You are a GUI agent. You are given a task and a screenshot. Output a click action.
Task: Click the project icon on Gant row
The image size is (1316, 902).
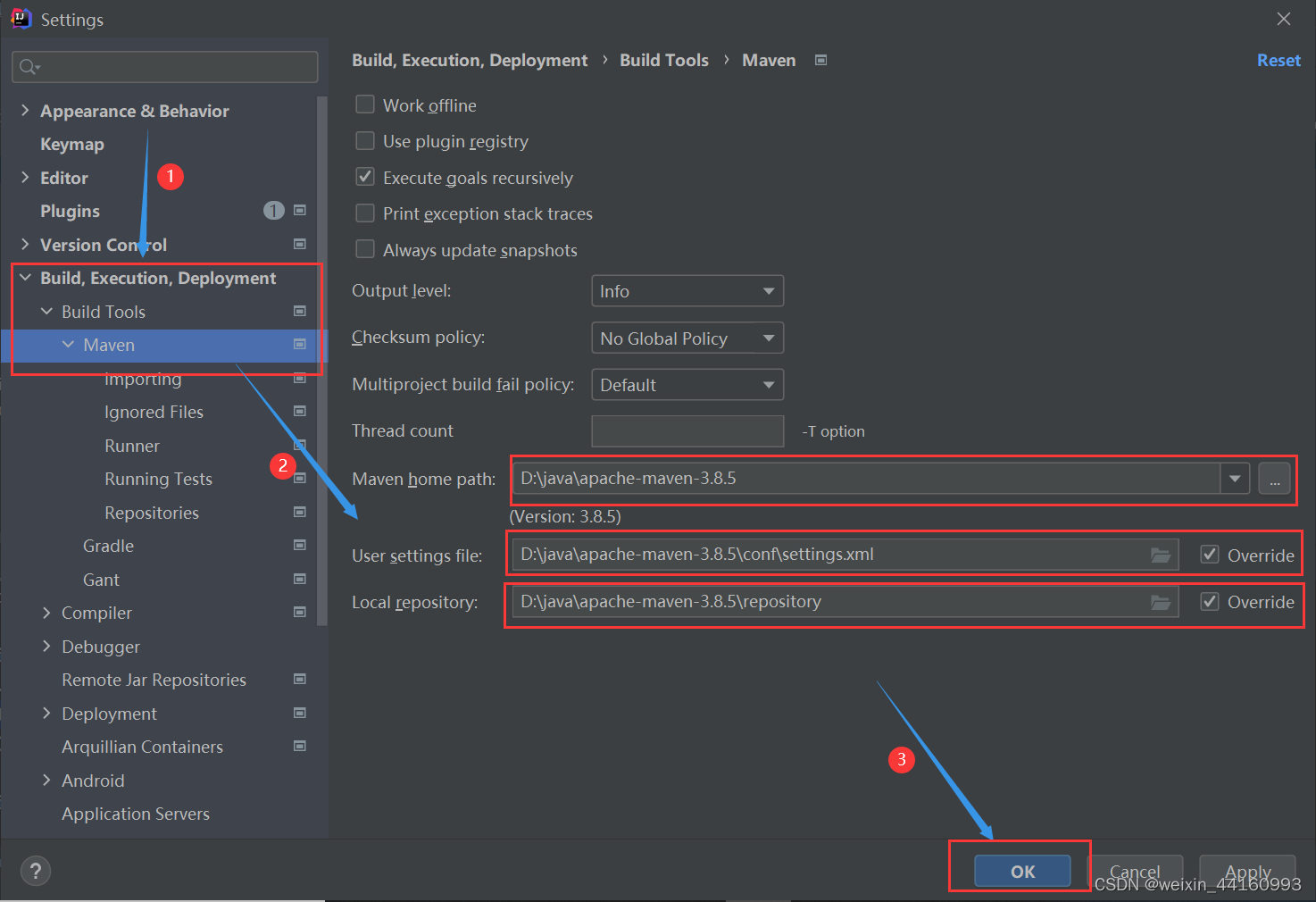pos(300,579)
